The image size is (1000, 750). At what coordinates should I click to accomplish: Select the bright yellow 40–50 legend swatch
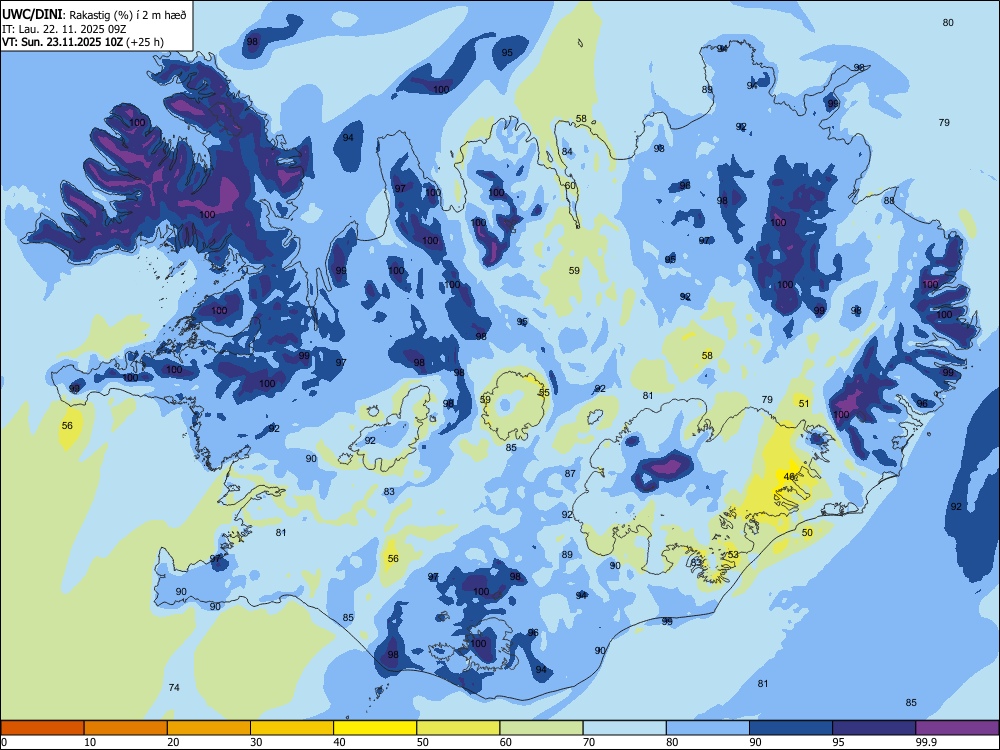coord(375,728)
